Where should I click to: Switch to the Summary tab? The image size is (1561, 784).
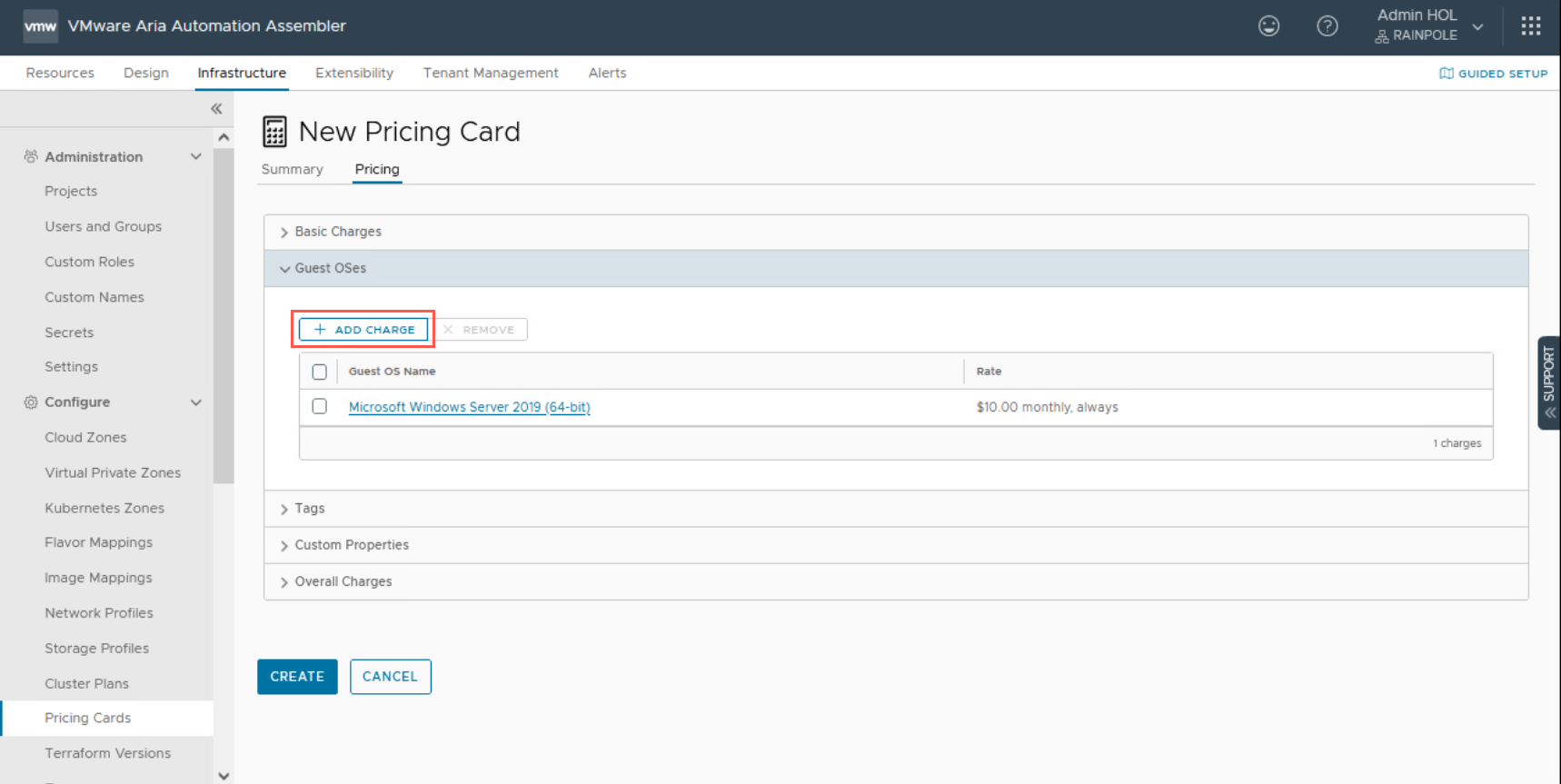coord(292,169)
